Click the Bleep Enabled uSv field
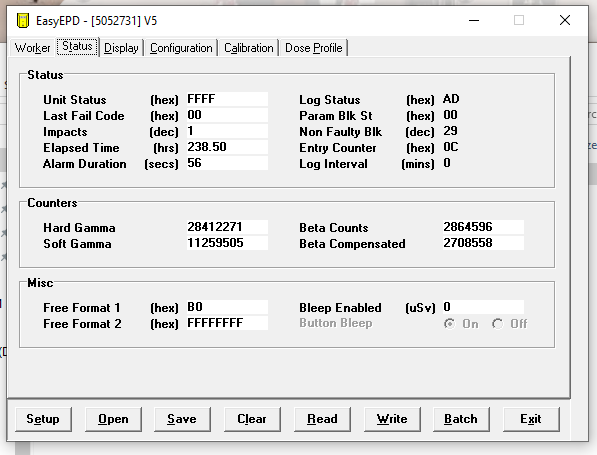Image resolution: width=597 pixels, height=455 pixels. (483, 307)
